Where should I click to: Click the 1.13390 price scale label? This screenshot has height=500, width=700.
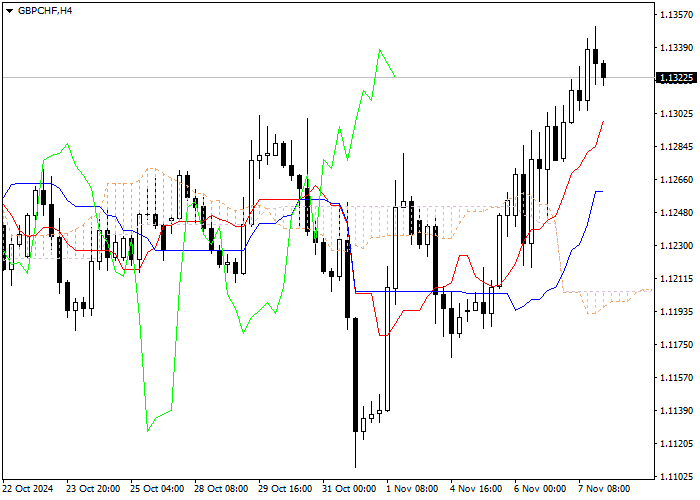click(x=676, y=48)
